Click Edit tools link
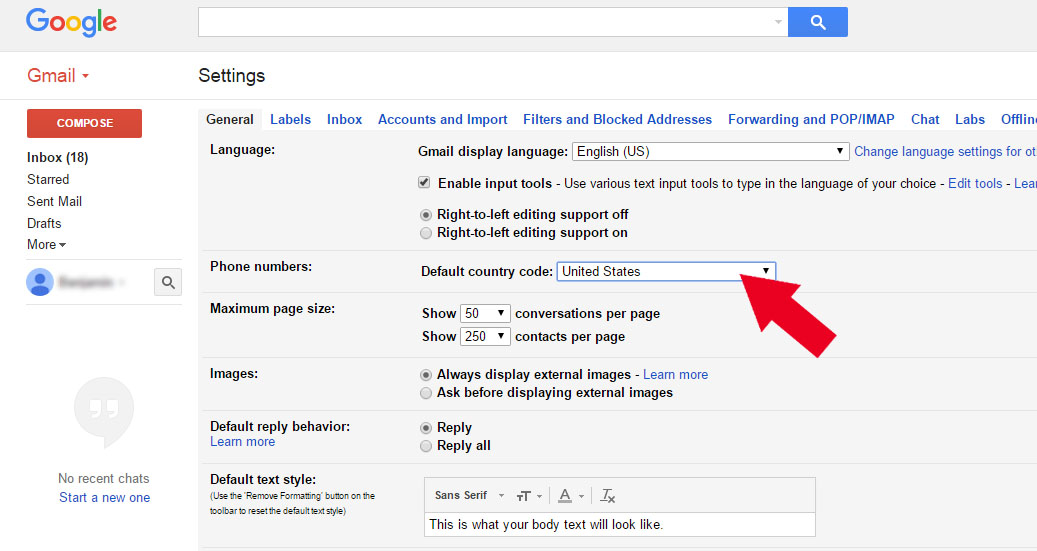1037x551 pixels. point(975,183)
